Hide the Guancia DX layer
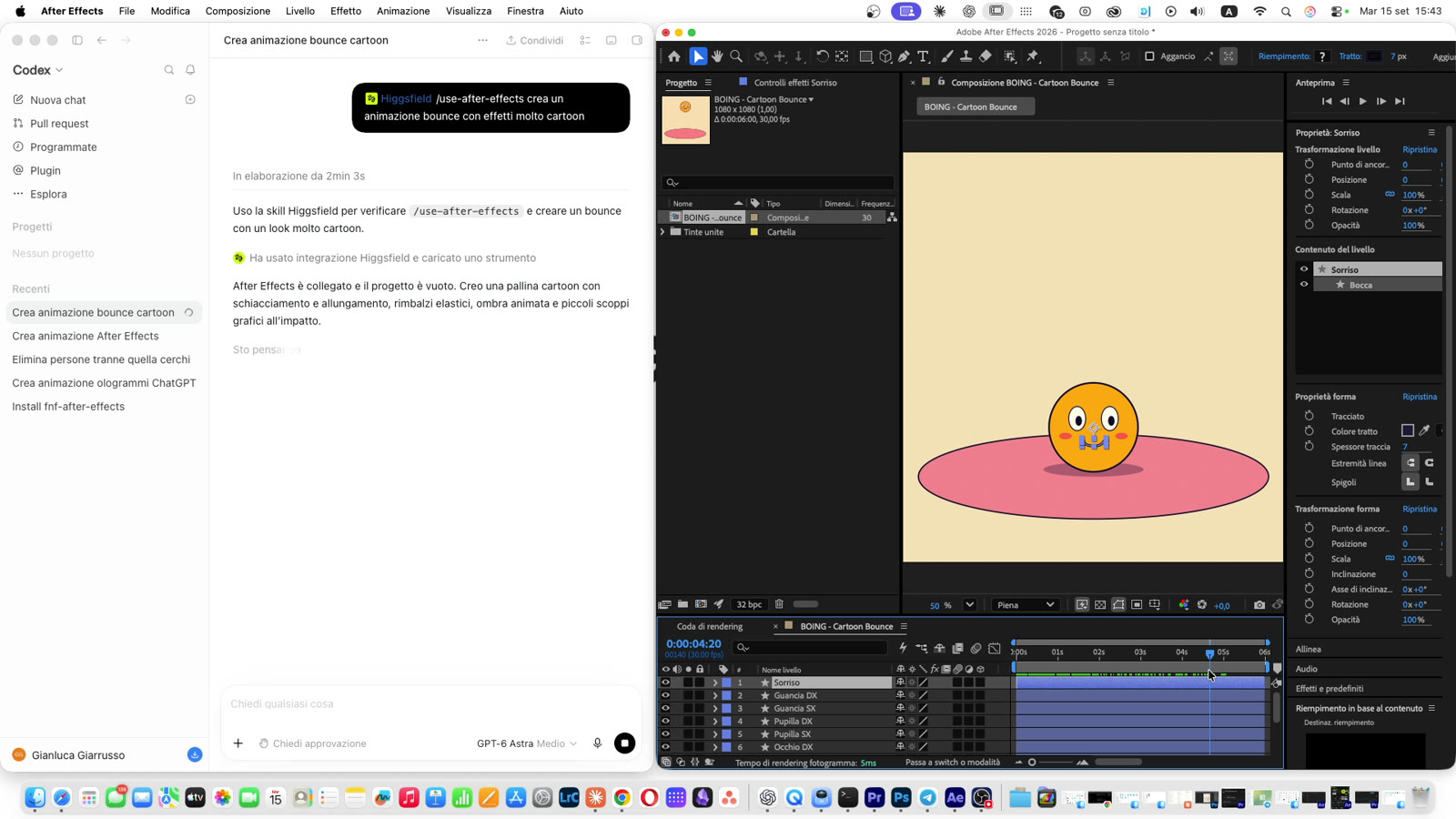1456x819 pixels. [x=665, y=695]
